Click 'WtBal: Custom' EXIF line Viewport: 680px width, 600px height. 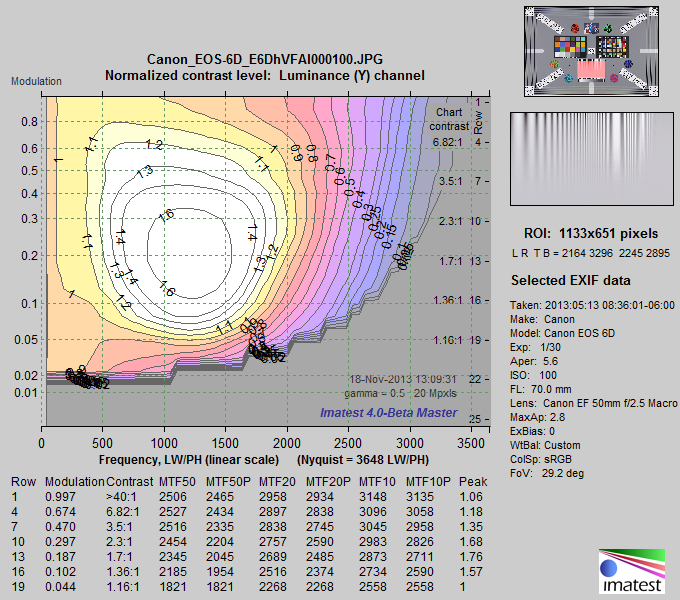(545, 445)
